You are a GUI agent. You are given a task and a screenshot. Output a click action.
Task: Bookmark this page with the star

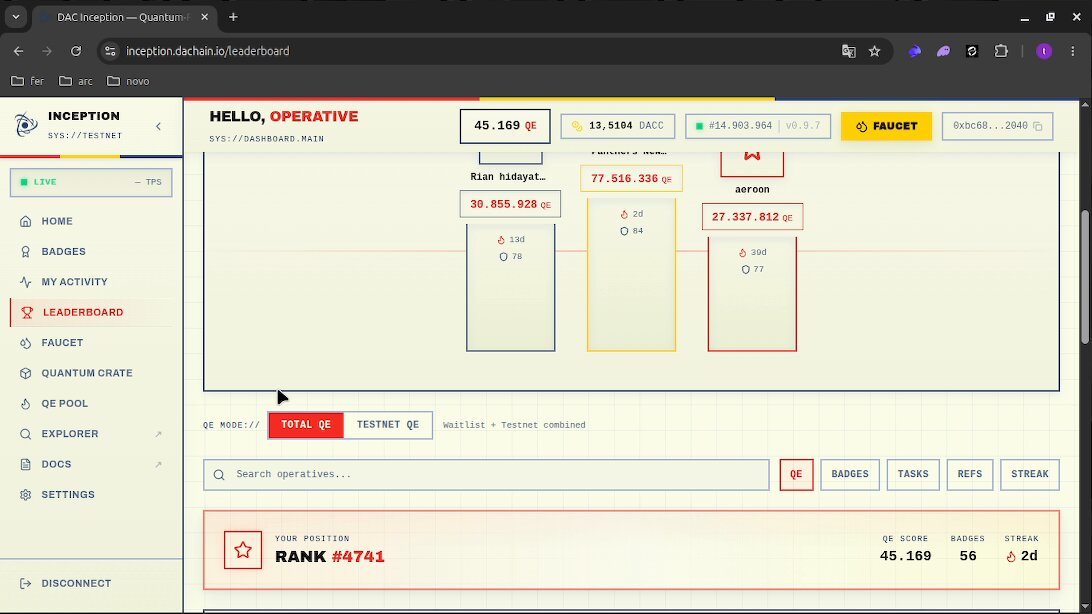point(875,51)
